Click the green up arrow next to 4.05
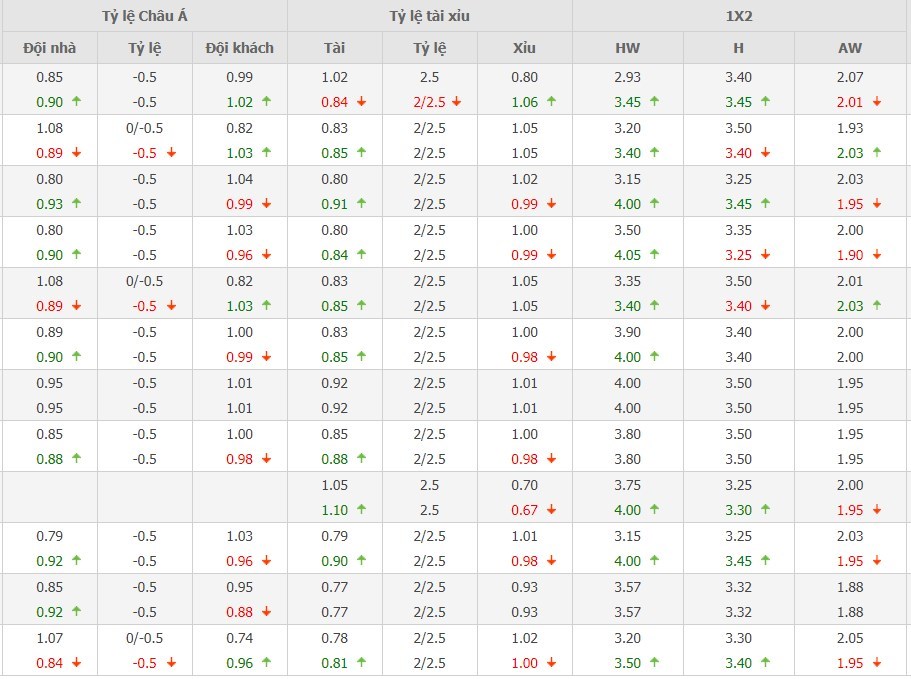Image resolution: width=911 pixels, height=679 pixels. click(x=654, y=255)
